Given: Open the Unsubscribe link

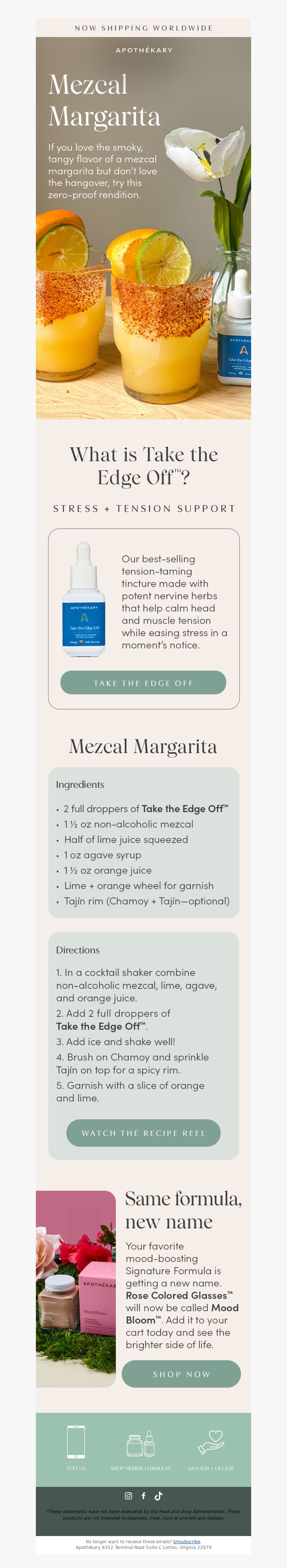Looking at the screenshot, I should pyautogui.click(x=187, y=1541).
